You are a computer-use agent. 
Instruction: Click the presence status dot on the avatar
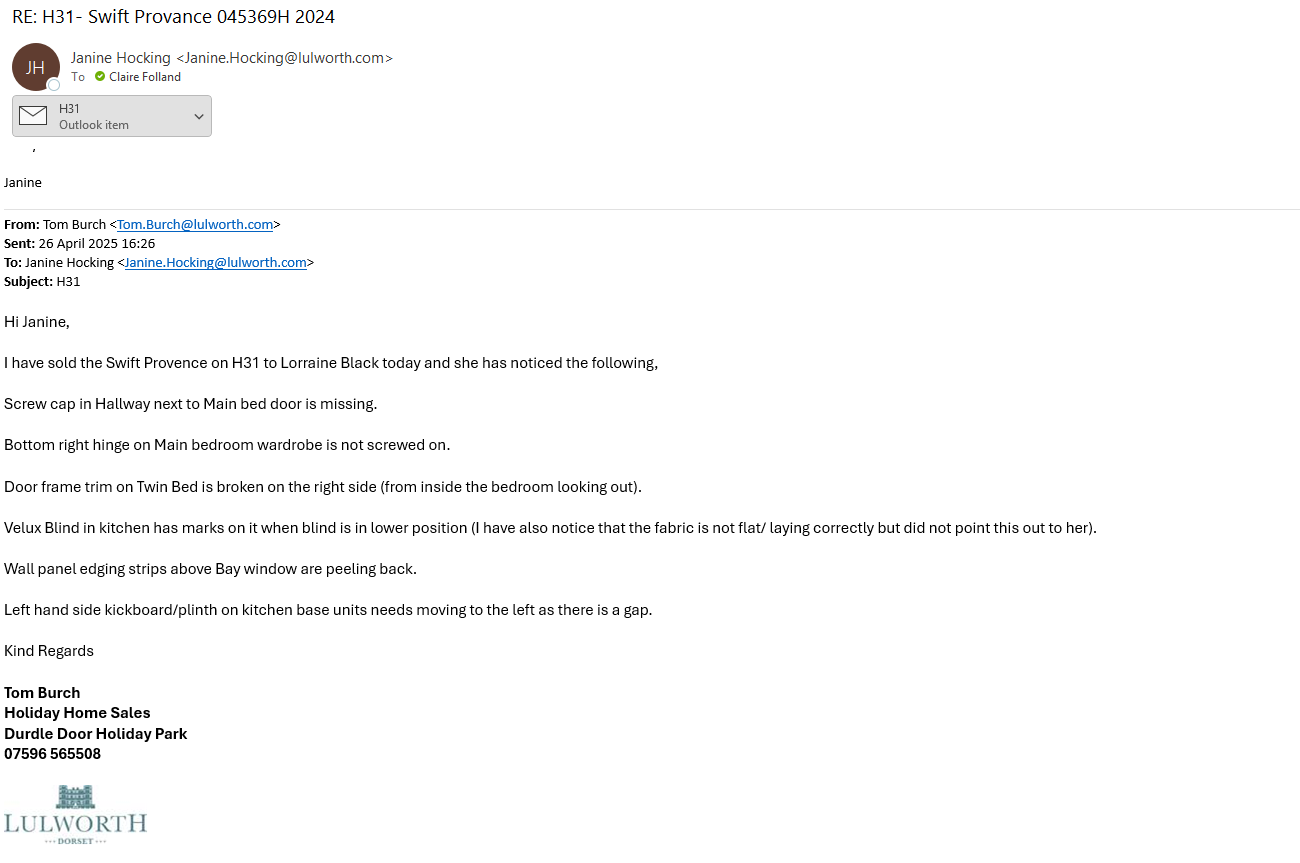[54, 85]
